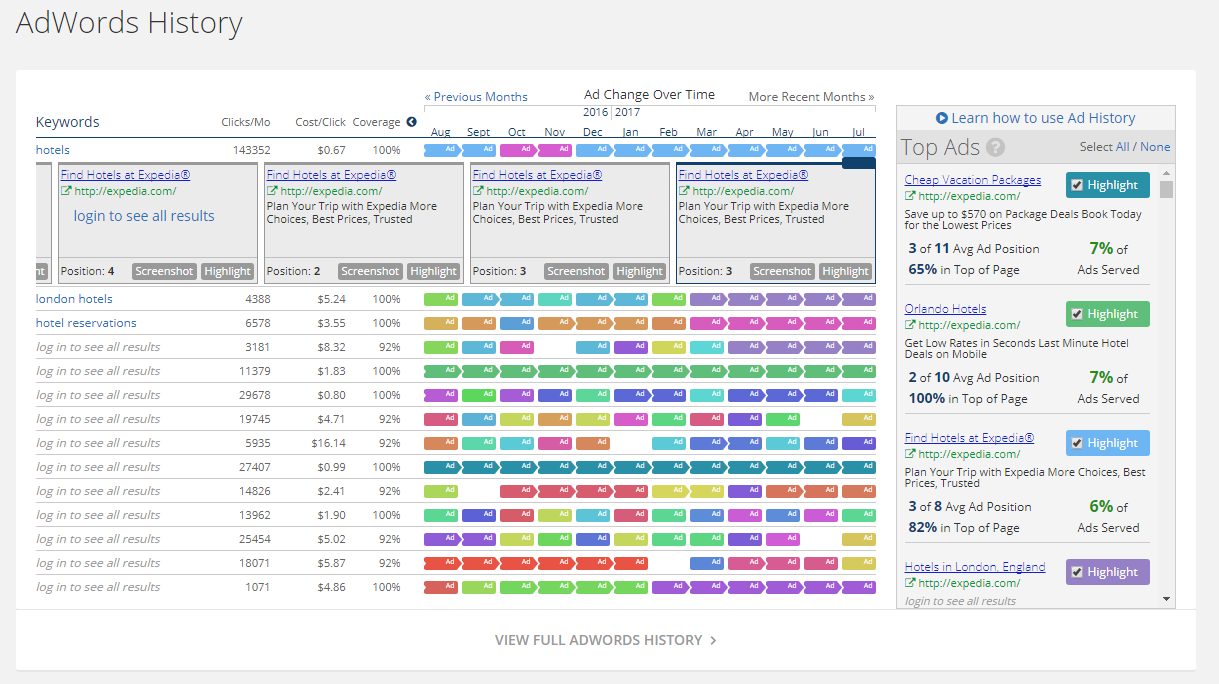Click the Aug ad marker in the 18071 clicks row
1219x684 pixels.
pyautogui.click(x=443, y=563)
